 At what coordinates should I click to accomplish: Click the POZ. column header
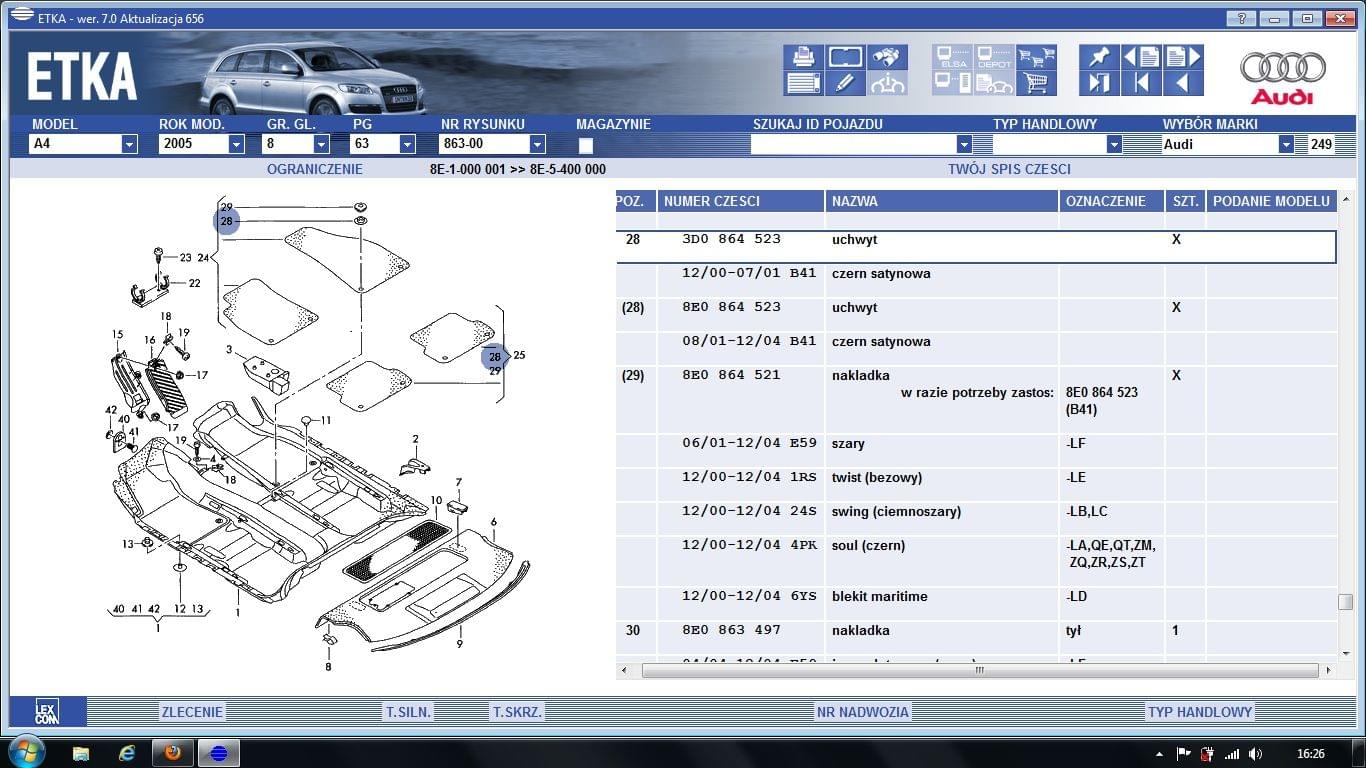[x=635, y=201]
